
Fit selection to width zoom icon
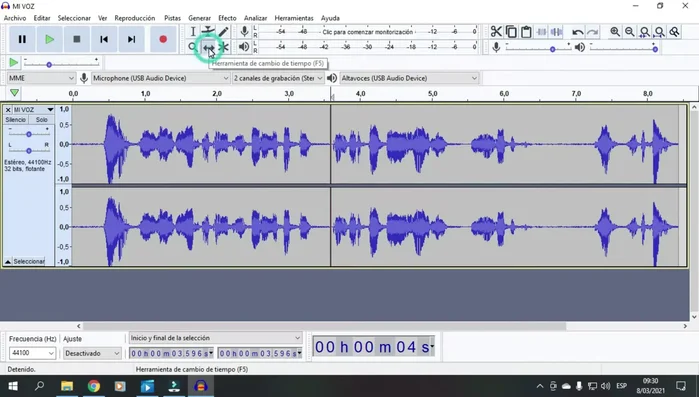(645, 32)
